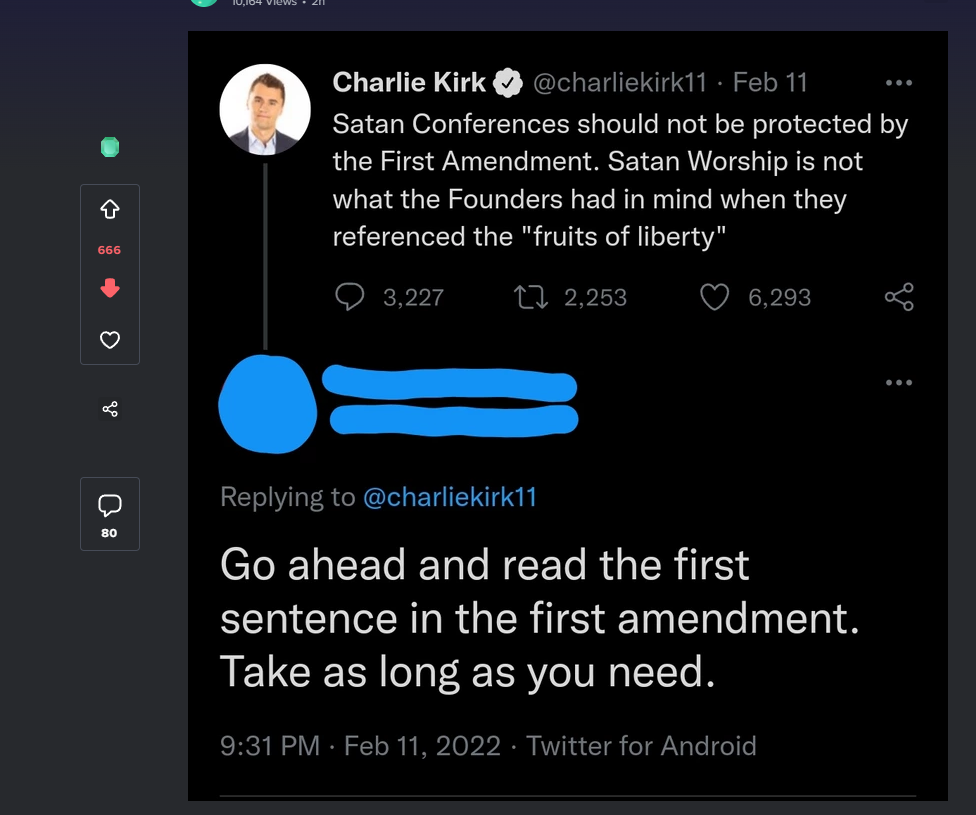Click the verified badge next to Charlie Kirk
Screen dimensions: 976x815
click(x=508, y=83)
